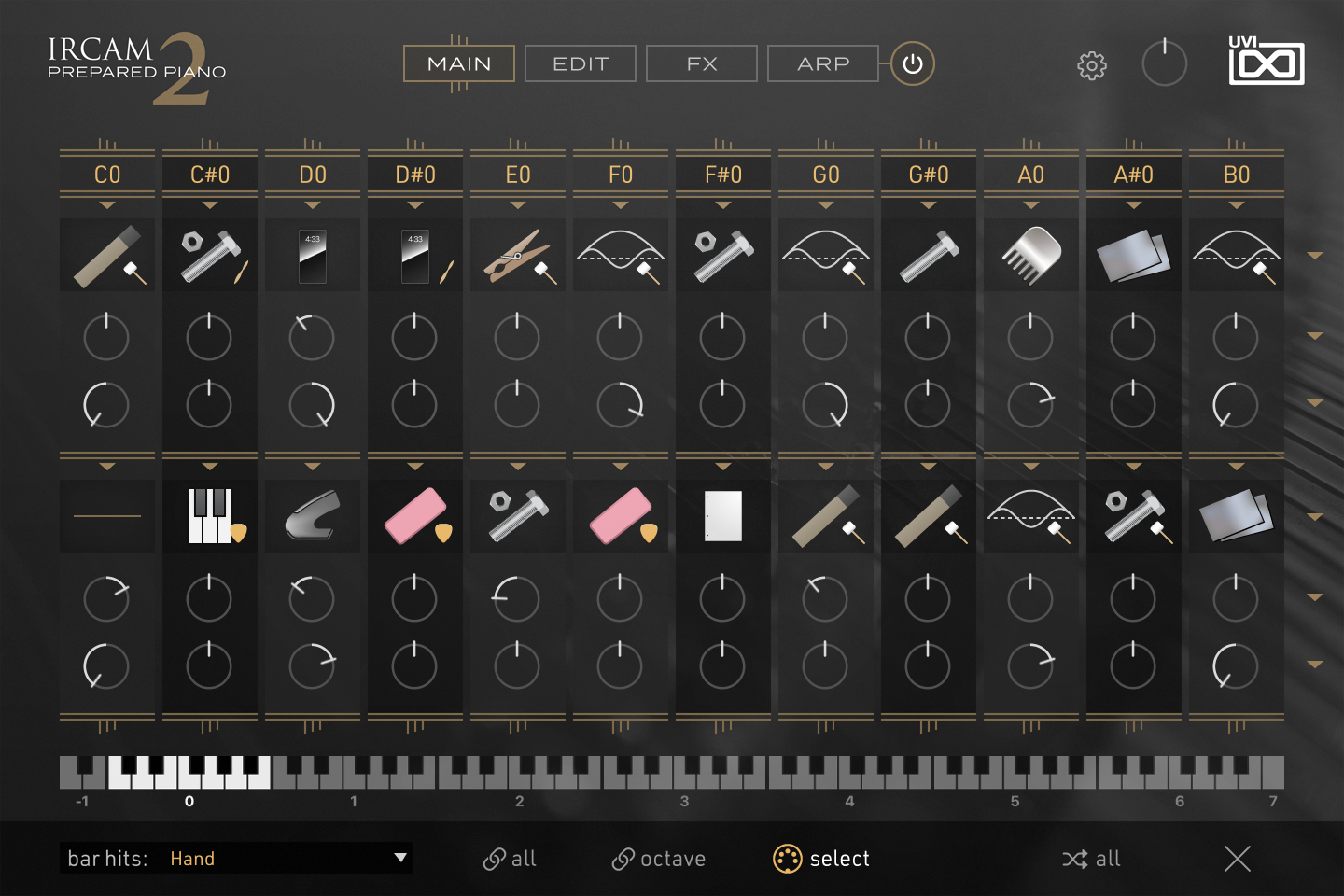The width and height of the screenshot is (1344, 896).
Task: Select the A#0 note header
Action: tap(1134, 175)
